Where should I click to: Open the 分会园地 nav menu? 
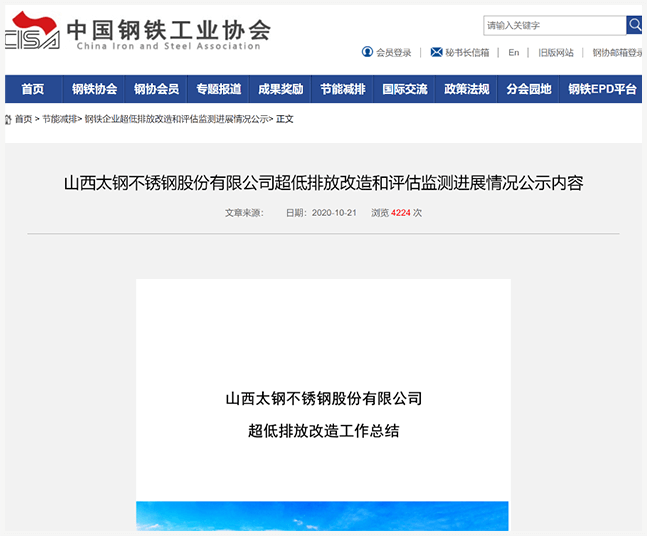[529, 89]
